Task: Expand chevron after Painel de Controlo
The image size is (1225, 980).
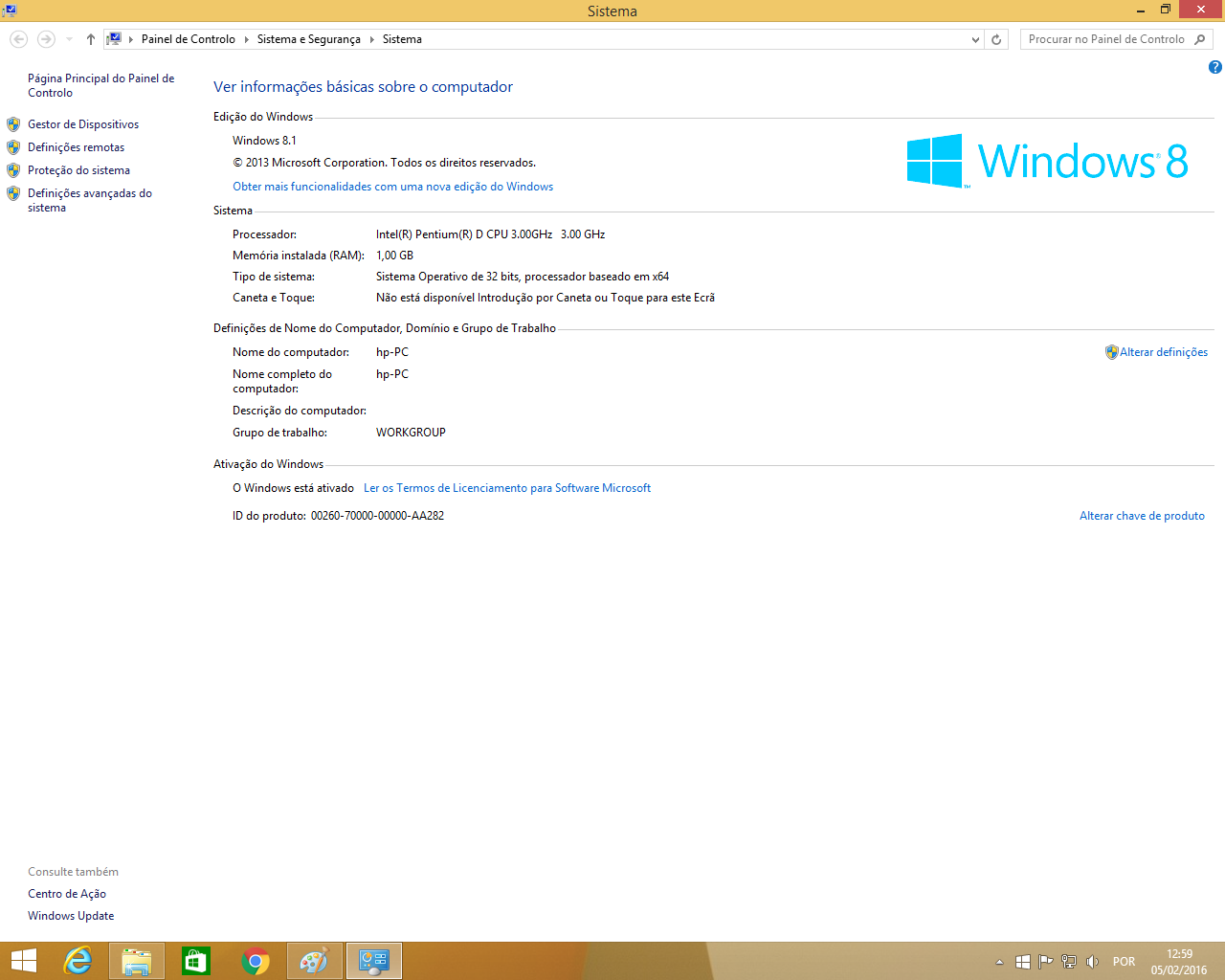Action: coord(247,39)
